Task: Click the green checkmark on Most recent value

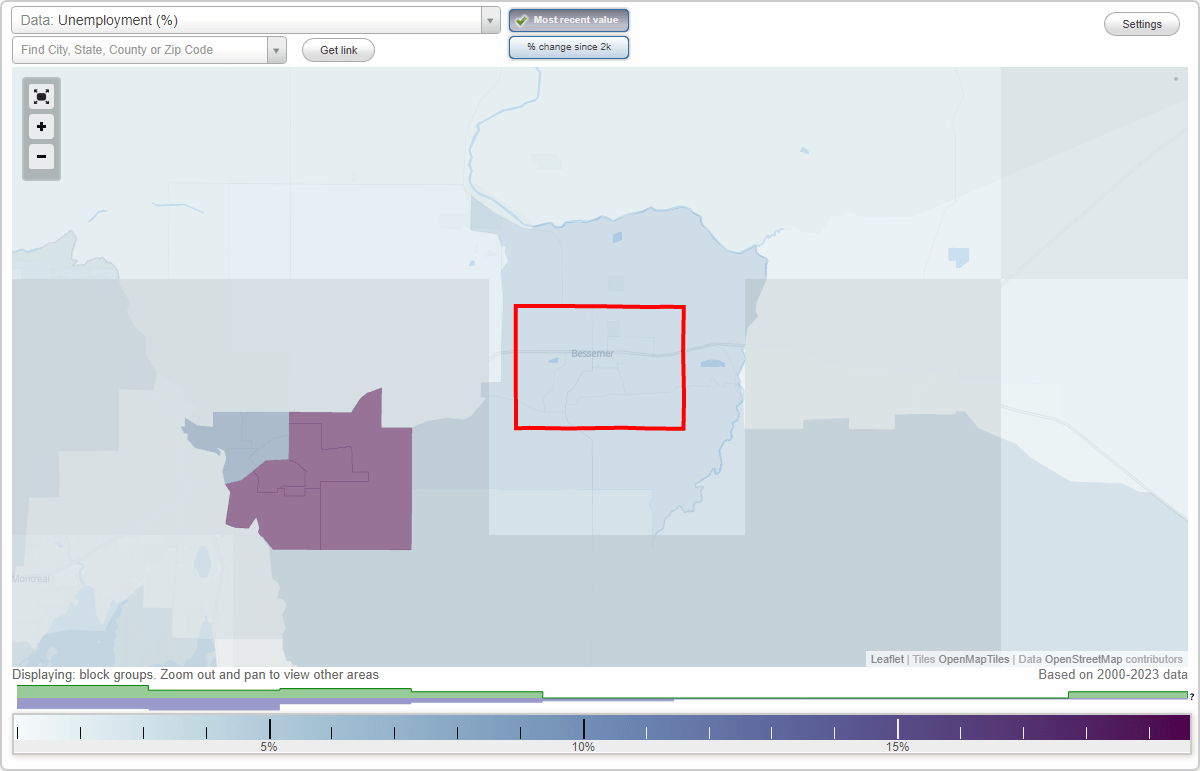Action: [x=520, y=20]
